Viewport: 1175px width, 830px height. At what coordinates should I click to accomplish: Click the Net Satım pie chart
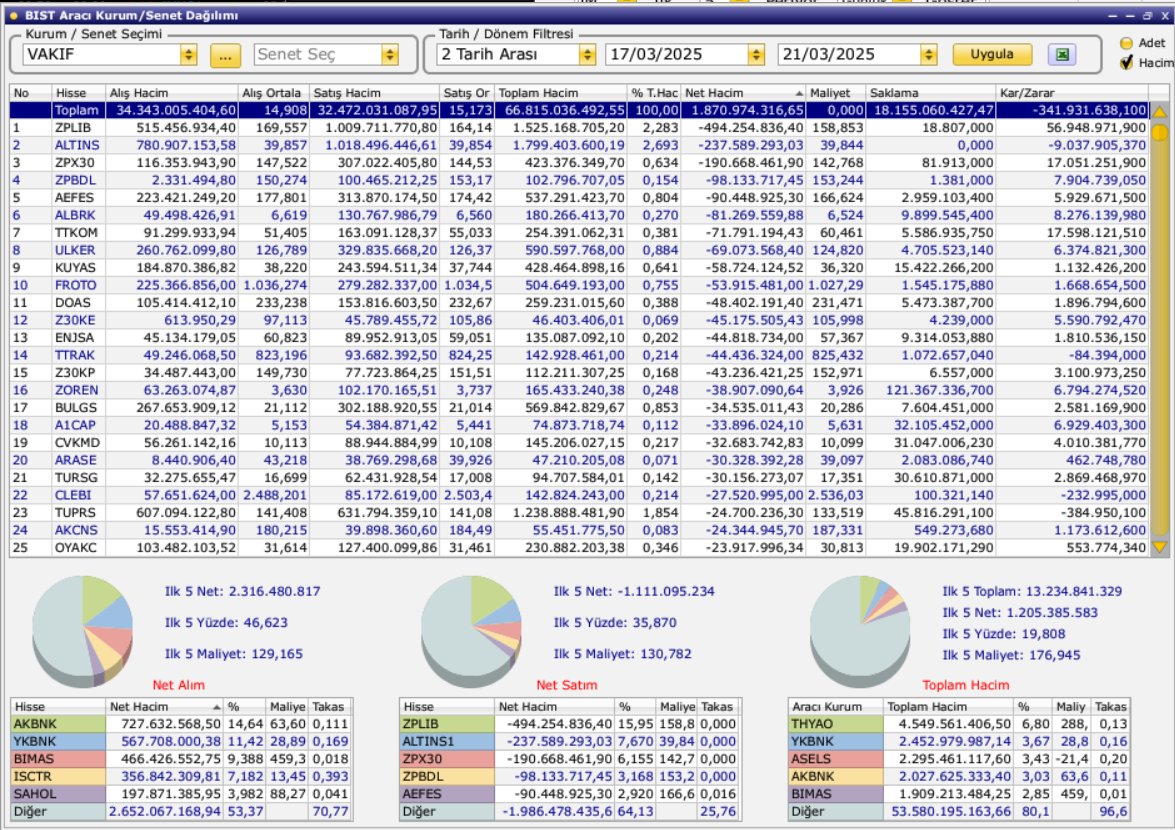(x=471, y=631)
